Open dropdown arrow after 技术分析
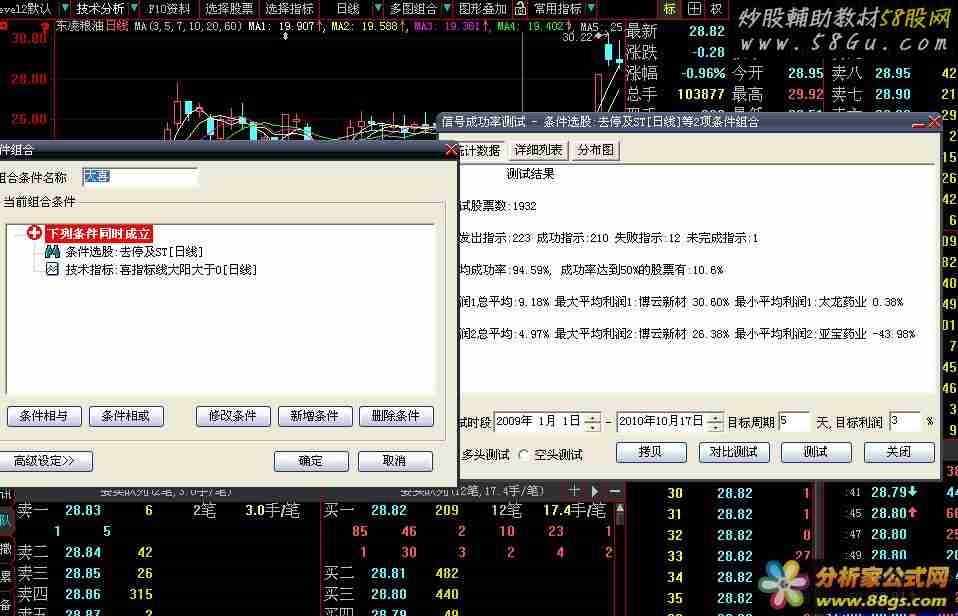The width and height of the screenshot is (958, 616). point(134,9)
